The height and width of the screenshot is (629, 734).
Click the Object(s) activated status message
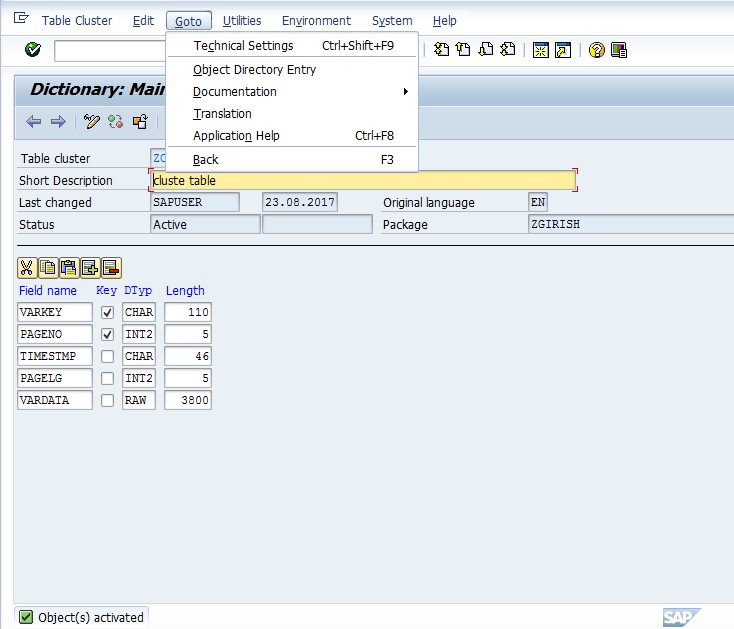91,617
